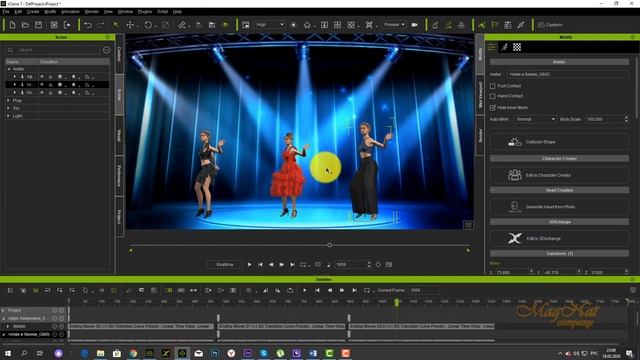The width and height of the screenshot is (640, 360).
Task: Click Edit in Character Creator button
Action: (x=559, y=175)
